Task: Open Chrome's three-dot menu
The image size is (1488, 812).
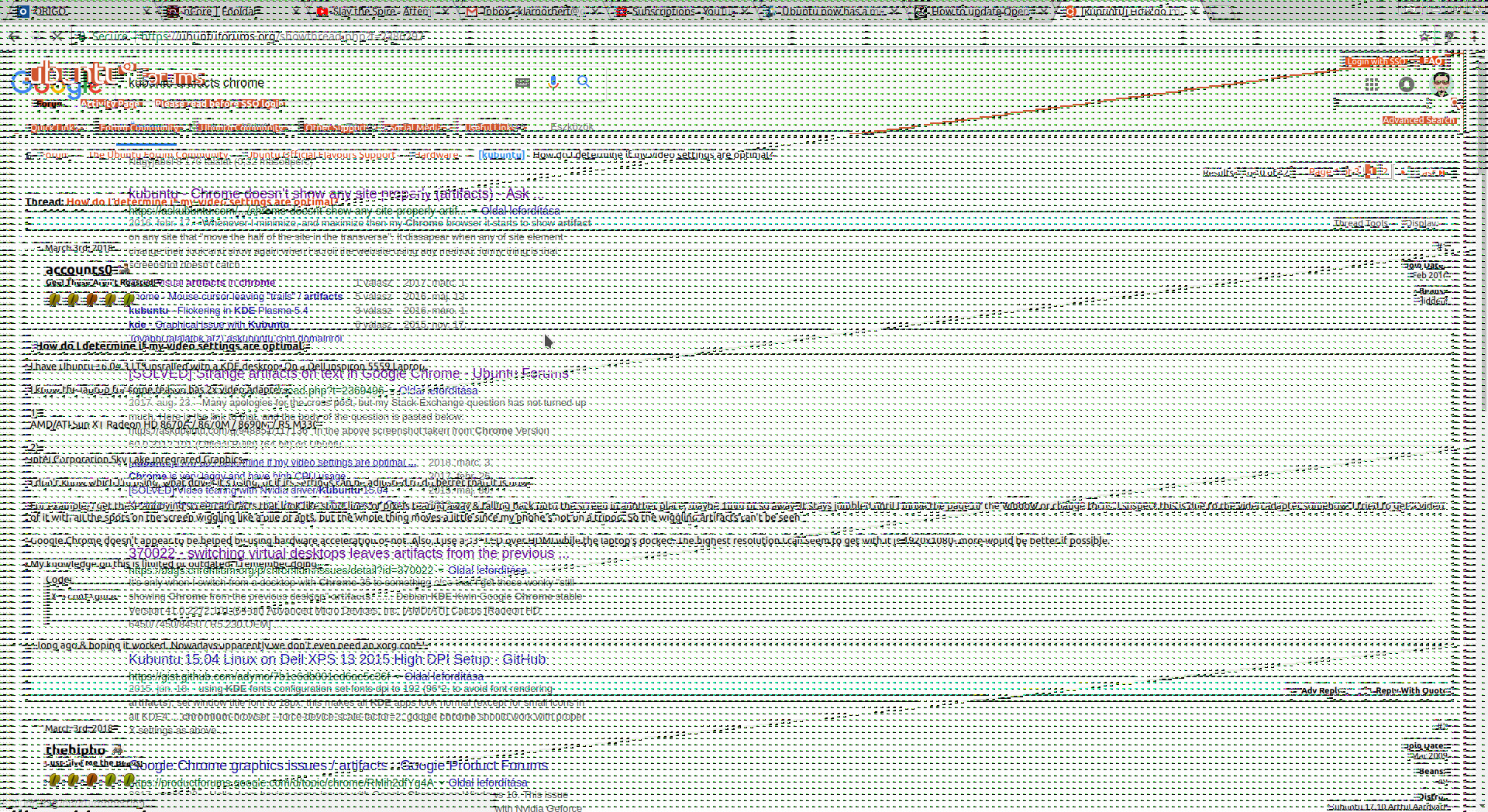Action: (1473, 36)
